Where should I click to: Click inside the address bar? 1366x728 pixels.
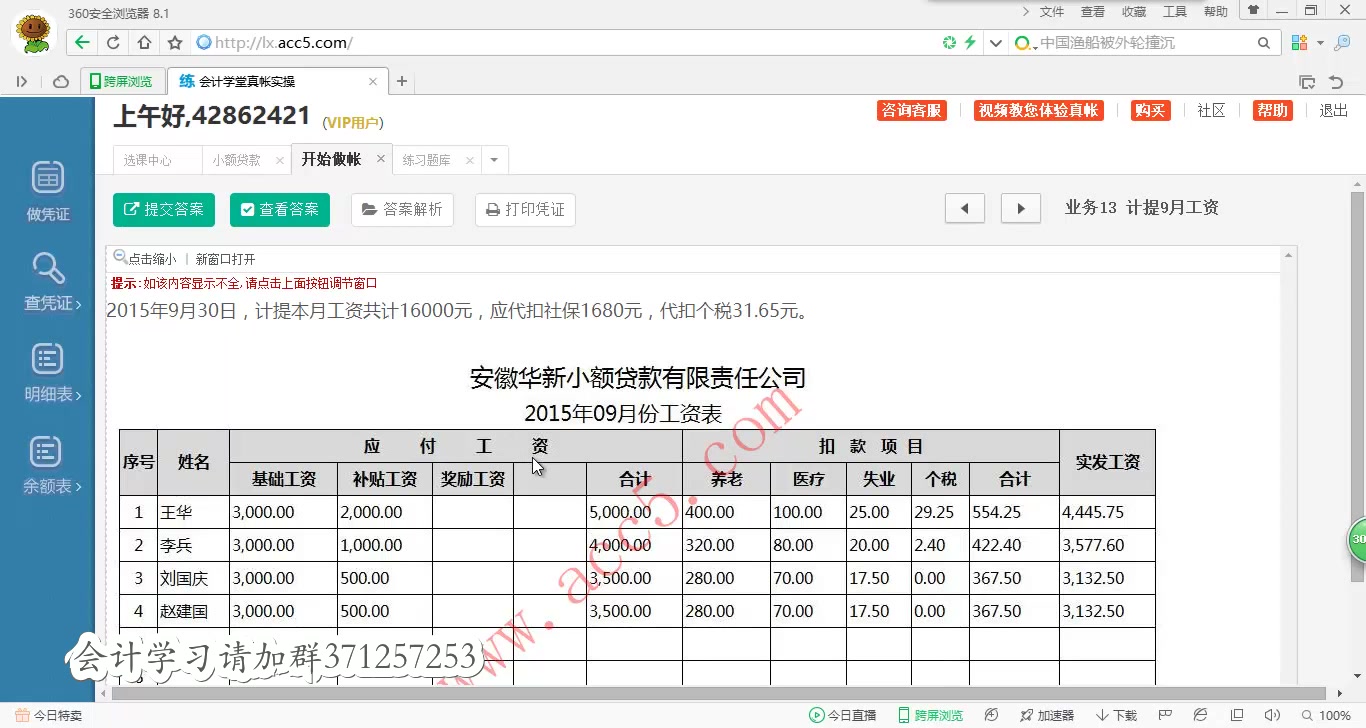tap(400, 44)
